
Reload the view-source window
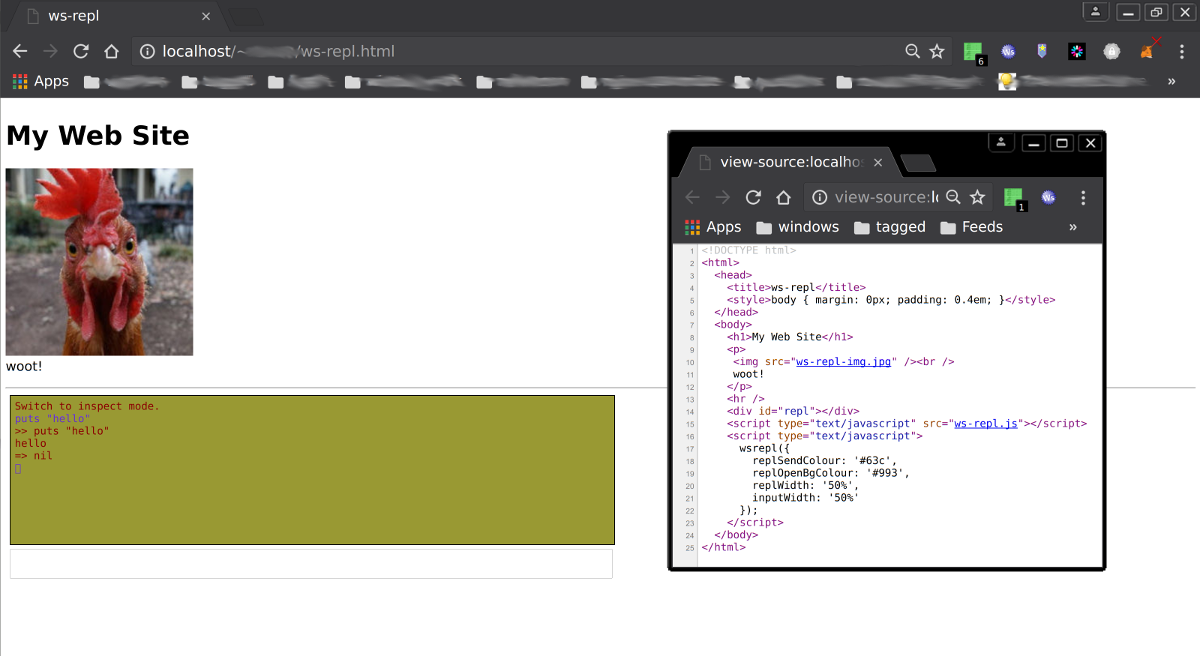[x=753, y=197]
